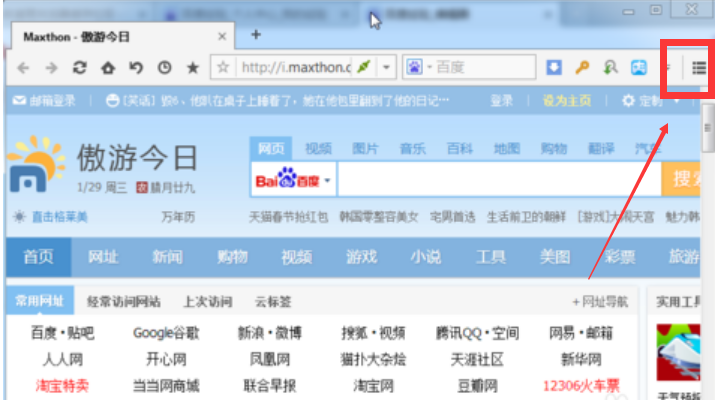Click the resource sniffer icon
715x402 pixels.
click(610, 67)
